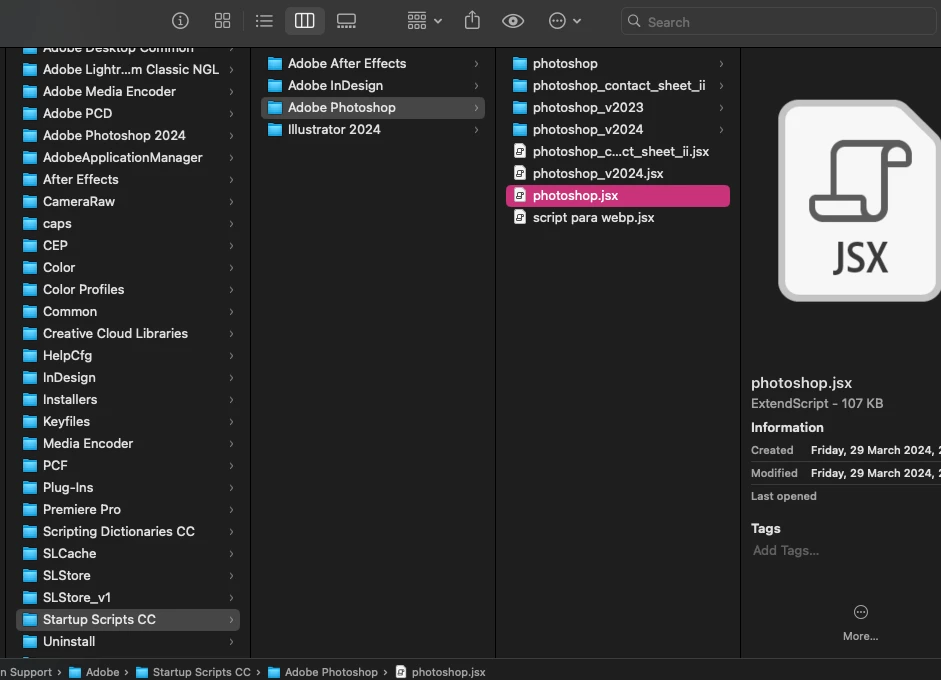This screenshot has height=680, width=941.
Task: Open the AdobeApplicationManager folder
Action: (128, 158)
